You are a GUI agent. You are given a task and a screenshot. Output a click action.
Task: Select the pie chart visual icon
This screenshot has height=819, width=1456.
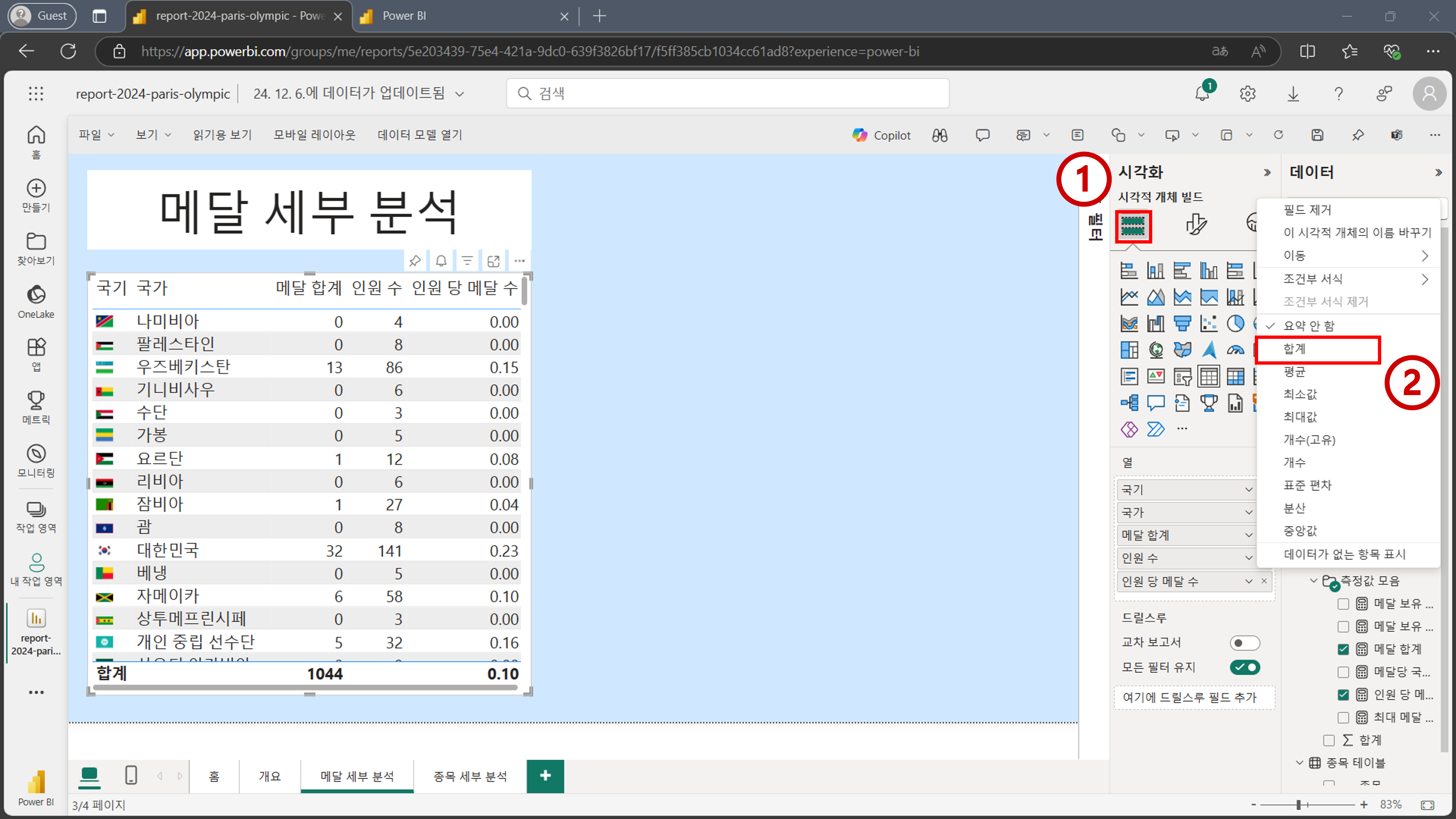(x=1235, y=323)
